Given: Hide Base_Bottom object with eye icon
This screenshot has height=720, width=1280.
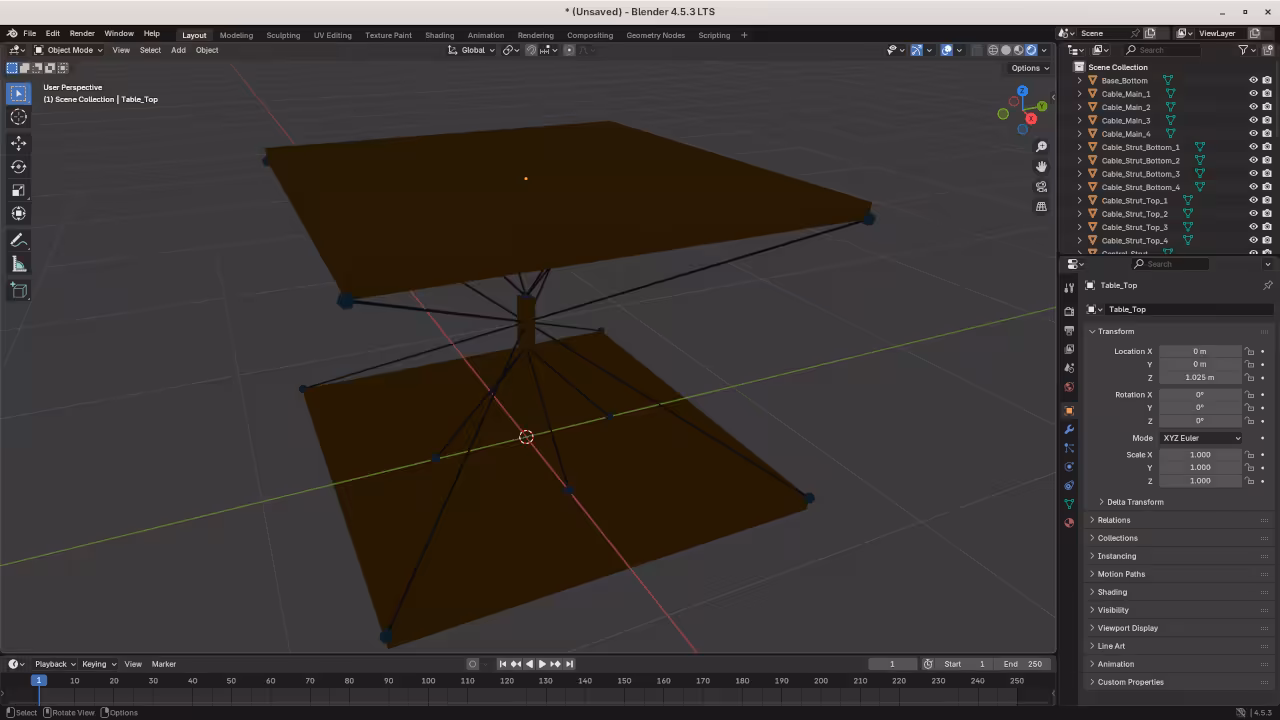Looking at the screenshot, I should (1253, 80).
